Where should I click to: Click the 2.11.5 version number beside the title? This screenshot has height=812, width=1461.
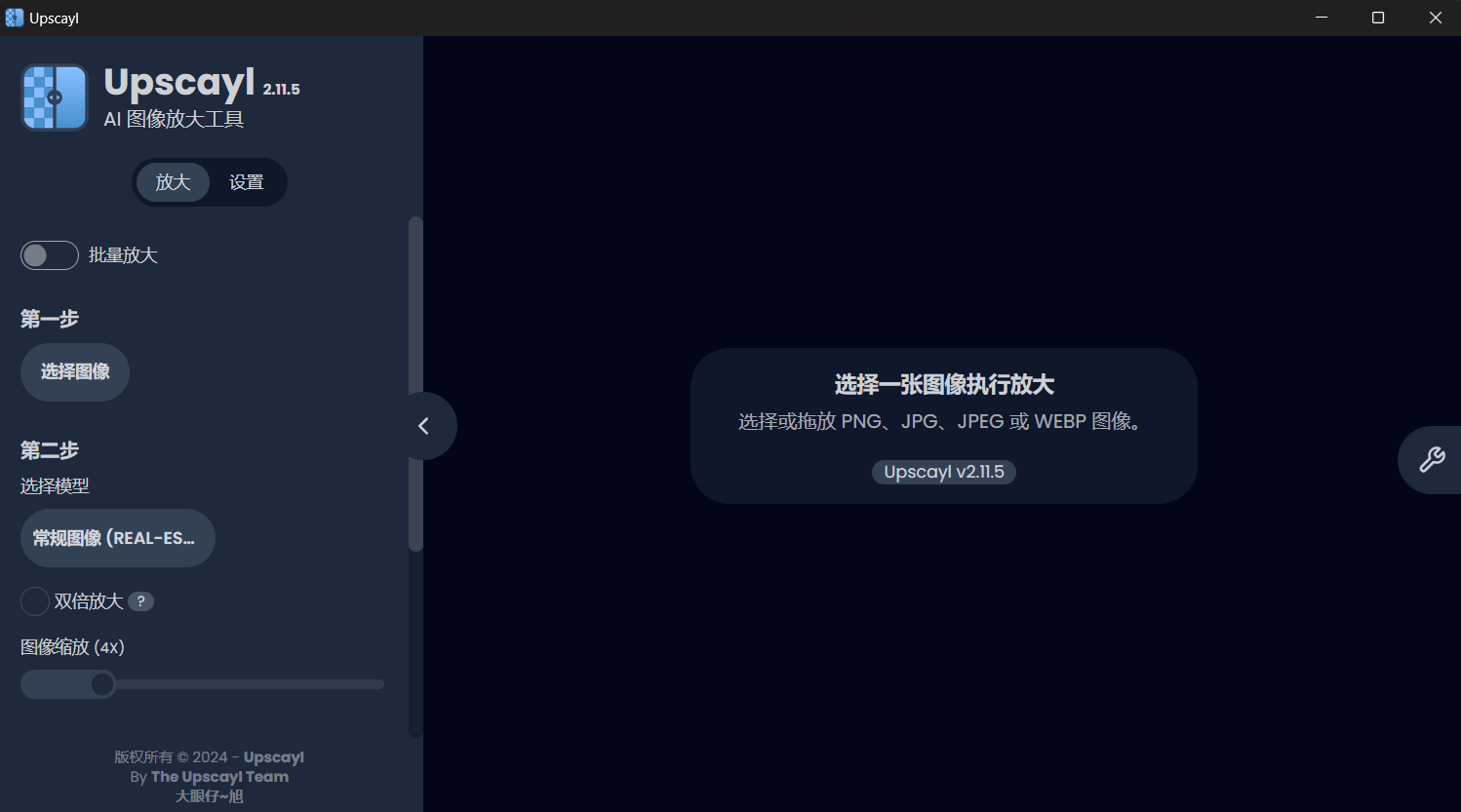(x=282, y=89)
